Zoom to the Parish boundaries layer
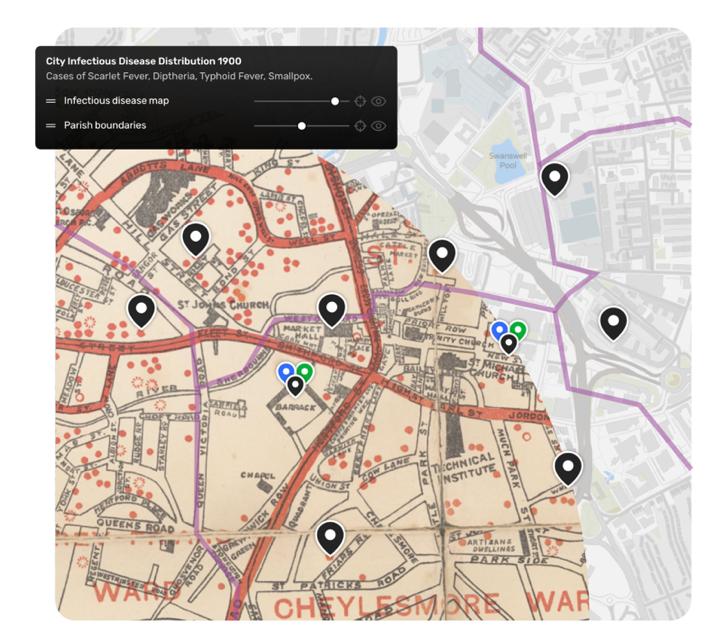The width and height of the screenshot is (725, 632). coord(360,125)
